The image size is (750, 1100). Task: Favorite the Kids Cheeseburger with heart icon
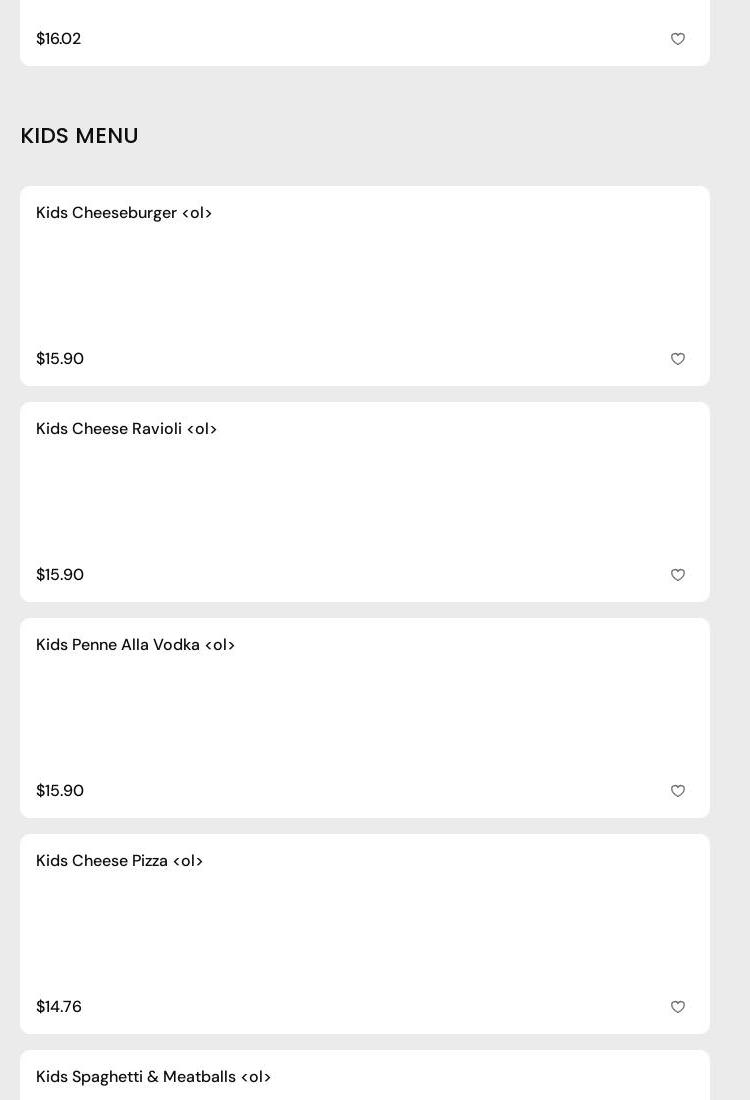678,359
